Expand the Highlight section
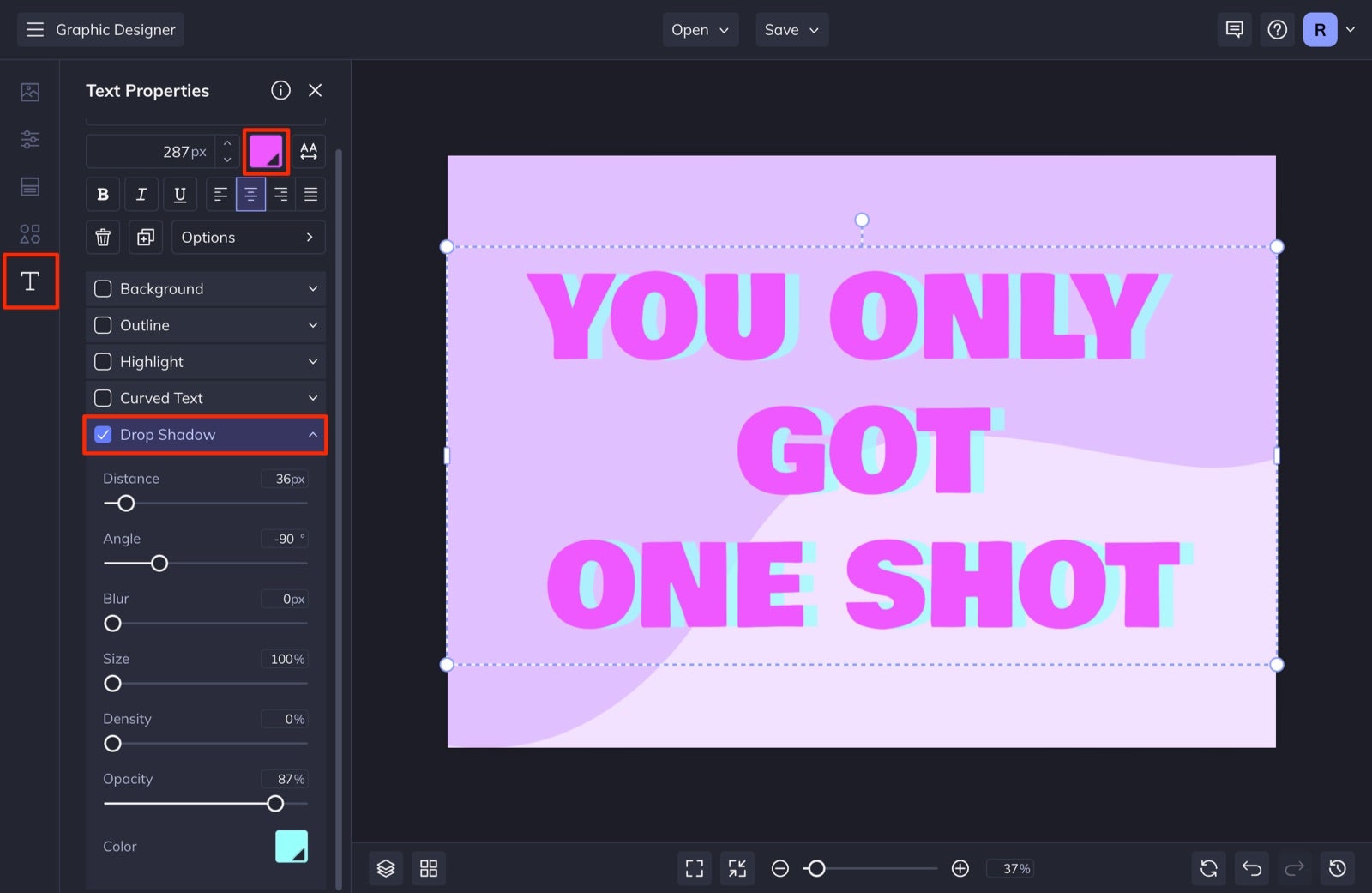Viewport: 1372px width, 893px height. (x=313, y=361)
